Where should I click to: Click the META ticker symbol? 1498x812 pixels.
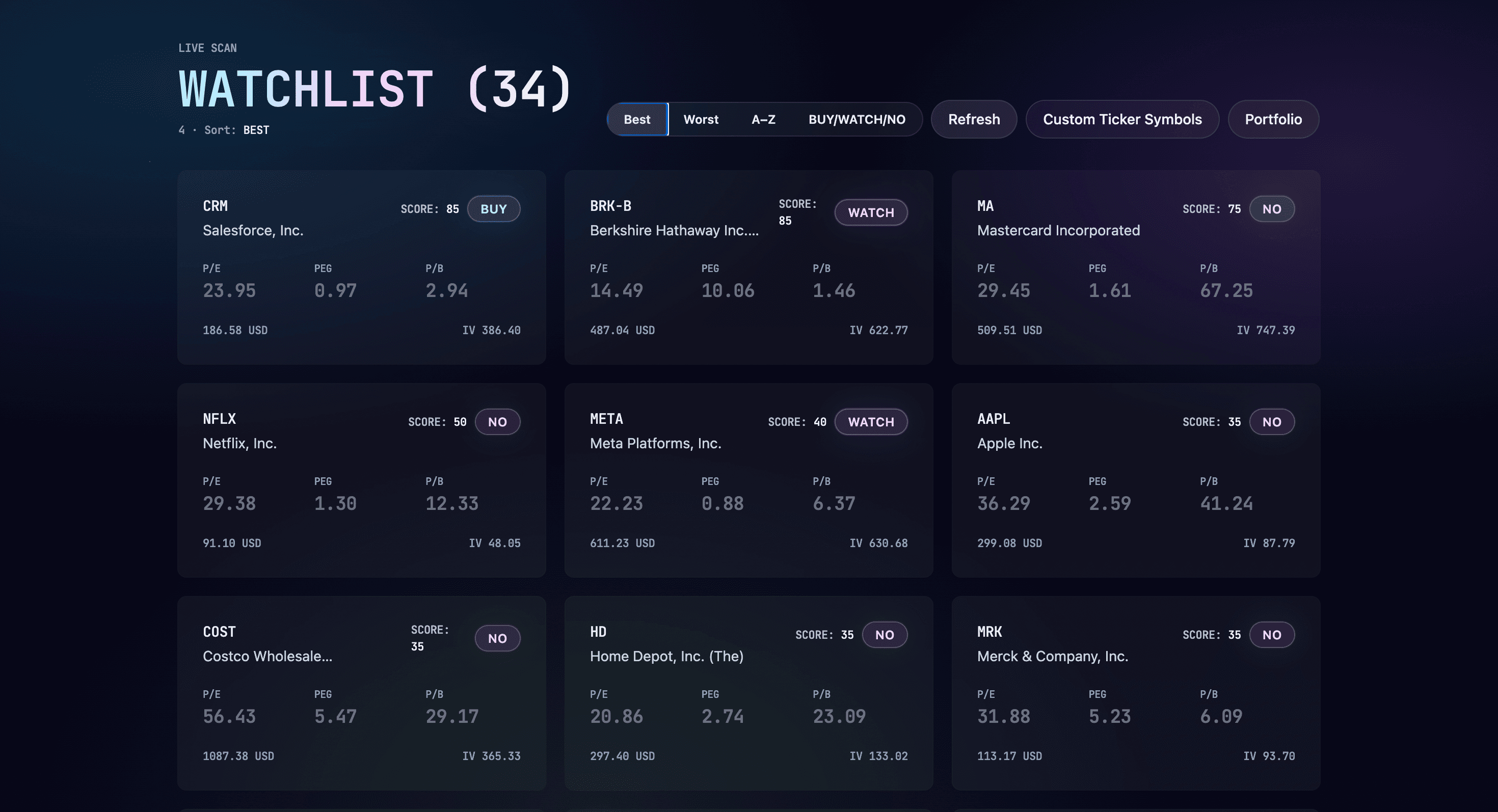606,419
